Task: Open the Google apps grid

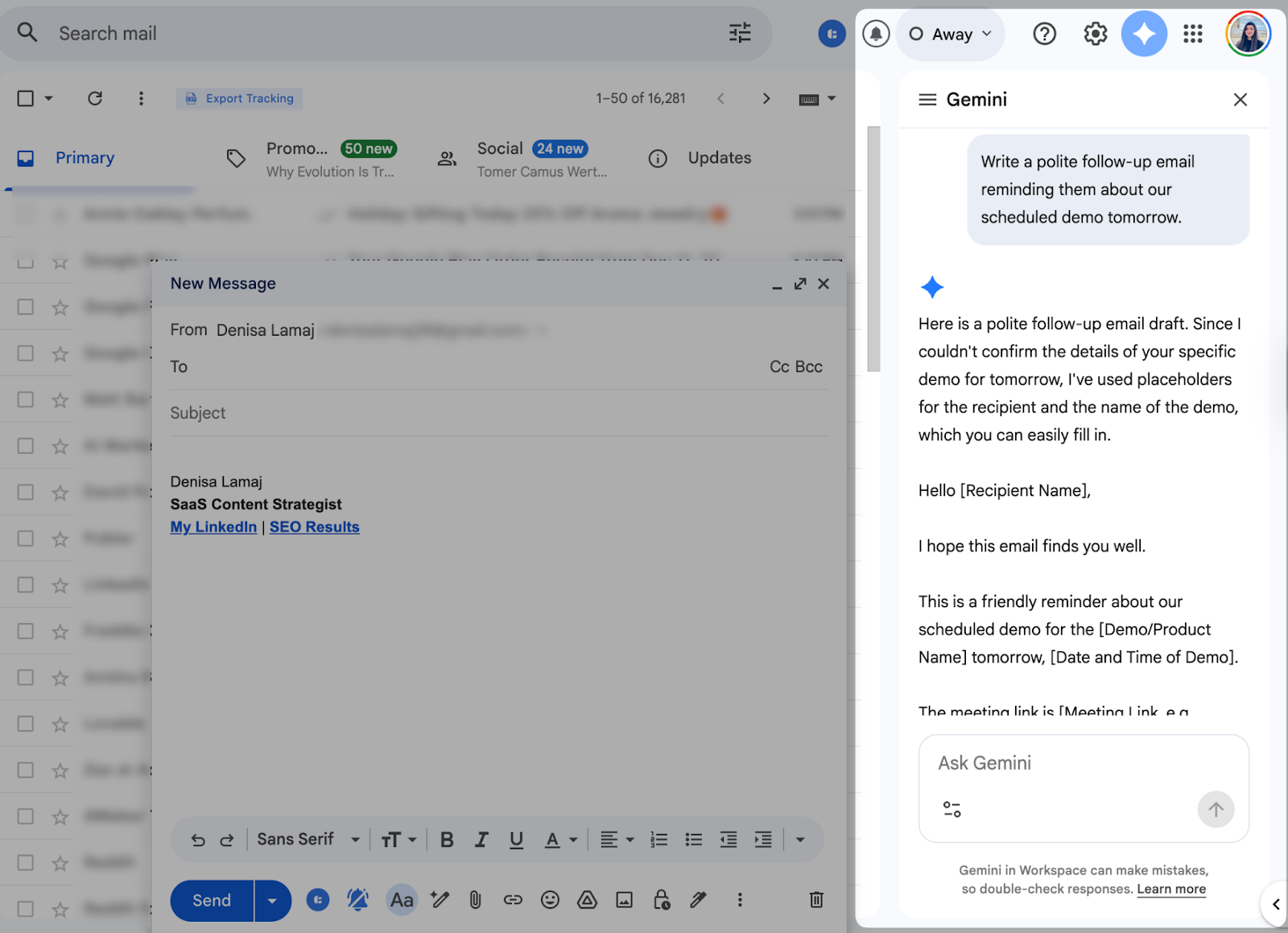Action: click(x=1192, y=34)
